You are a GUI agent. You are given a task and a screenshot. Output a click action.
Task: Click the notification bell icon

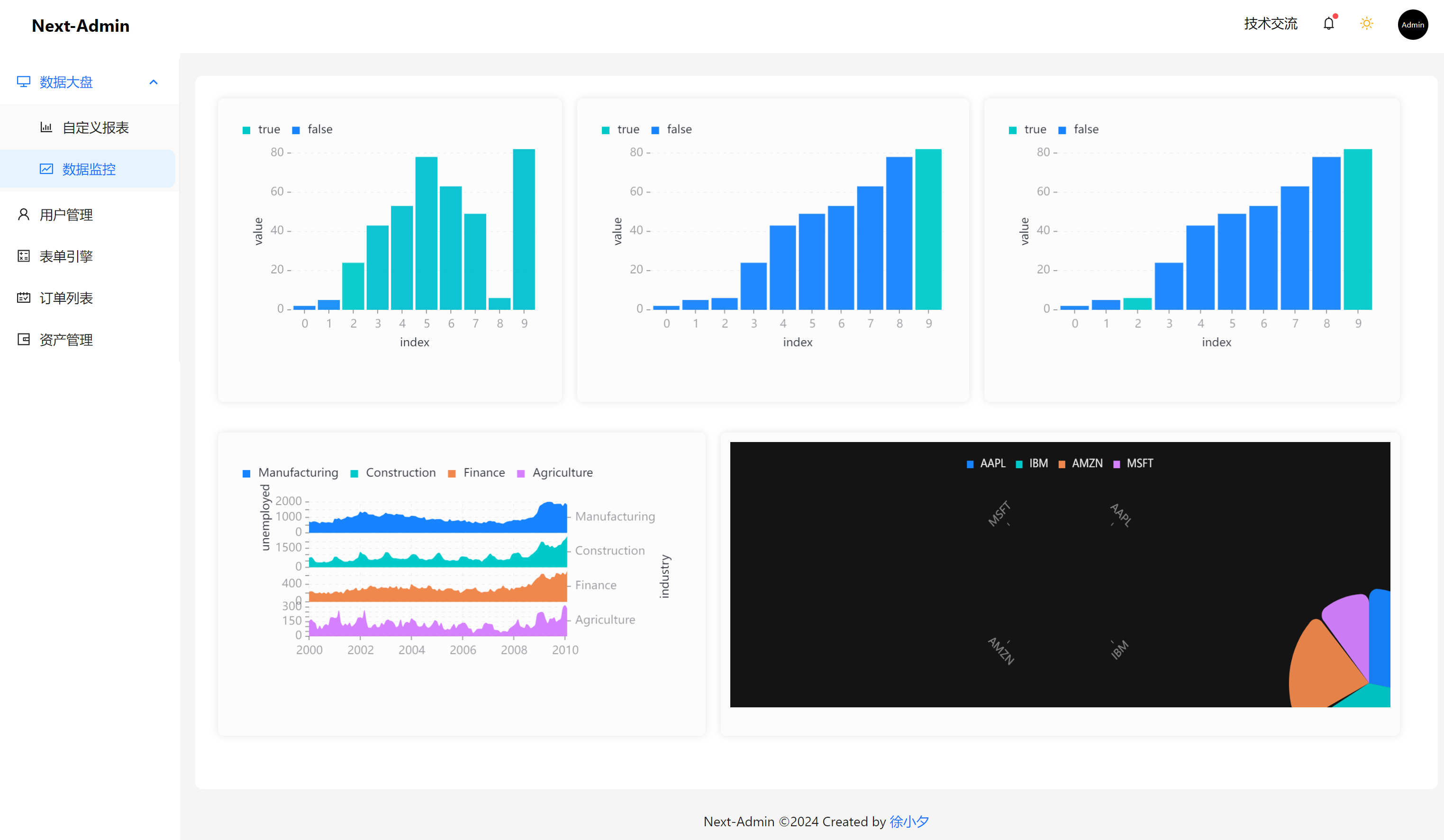[x=1328, y=24]
